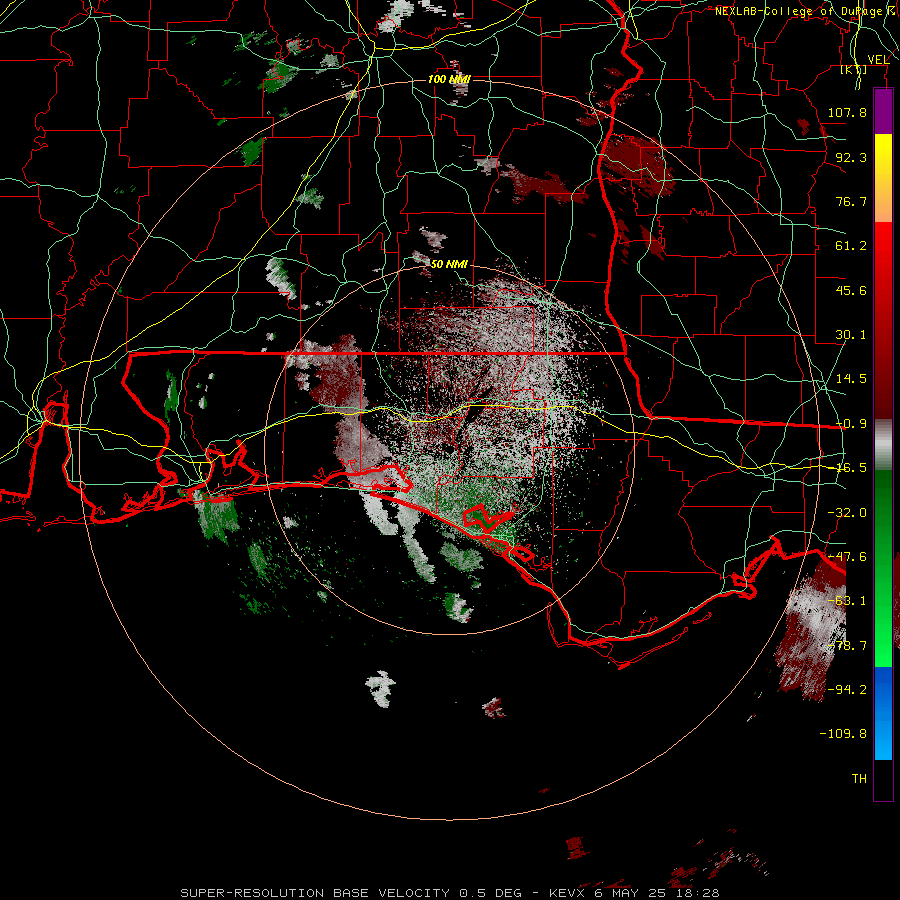Click the -32.0 velocity scale value
The height and width of the screenshot is (900, 900).
847,513
